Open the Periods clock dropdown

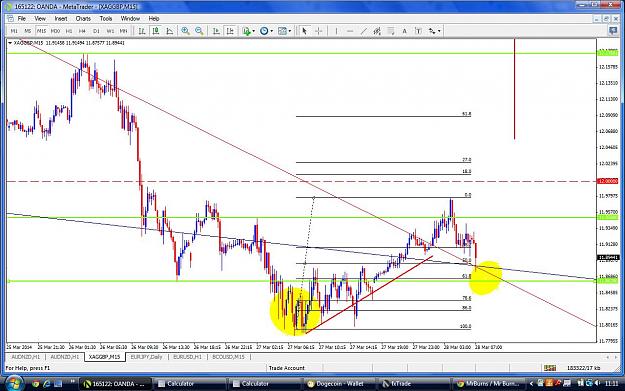click(x=266, y=31)
